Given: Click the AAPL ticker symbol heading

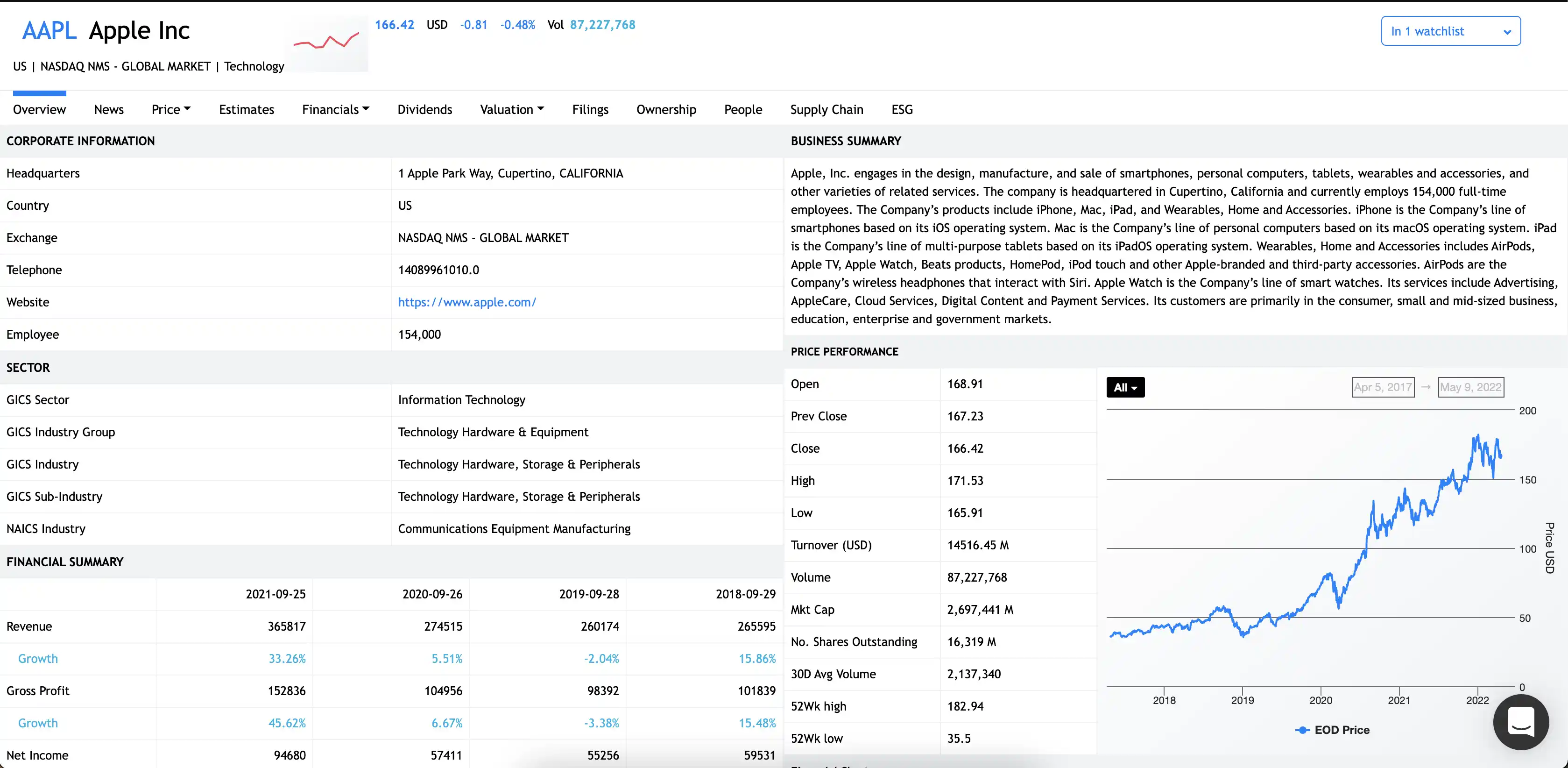Looking at the screenshot, I should pos(49,30).
